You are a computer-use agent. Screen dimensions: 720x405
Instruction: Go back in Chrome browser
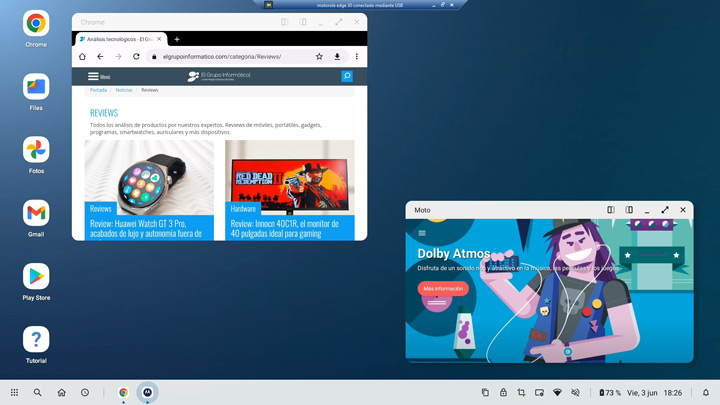tap(100, 56)
